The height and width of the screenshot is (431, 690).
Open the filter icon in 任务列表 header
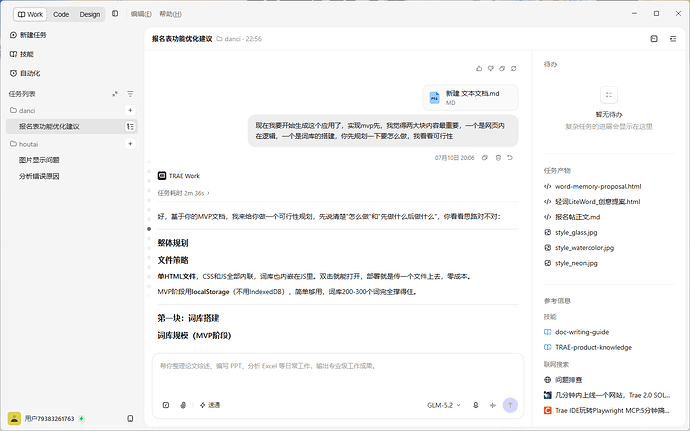[x=130, y=94]
